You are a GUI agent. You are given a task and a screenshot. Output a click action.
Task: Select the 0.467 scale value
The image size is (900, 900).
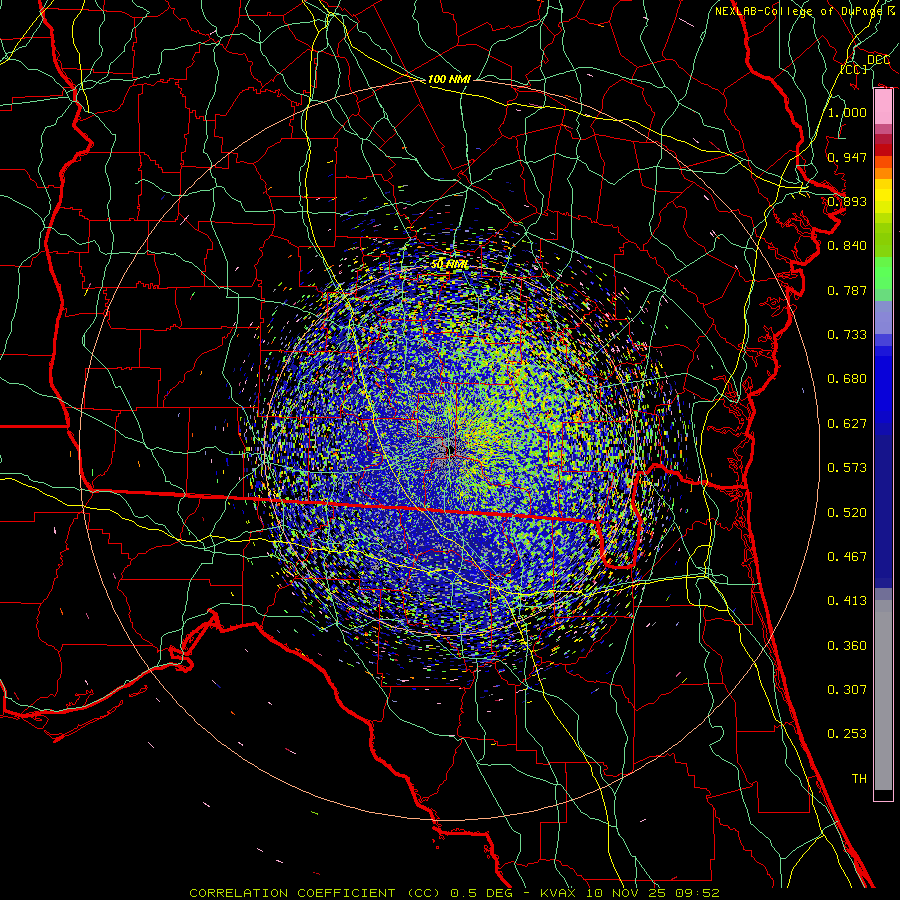tap(847, 557)
